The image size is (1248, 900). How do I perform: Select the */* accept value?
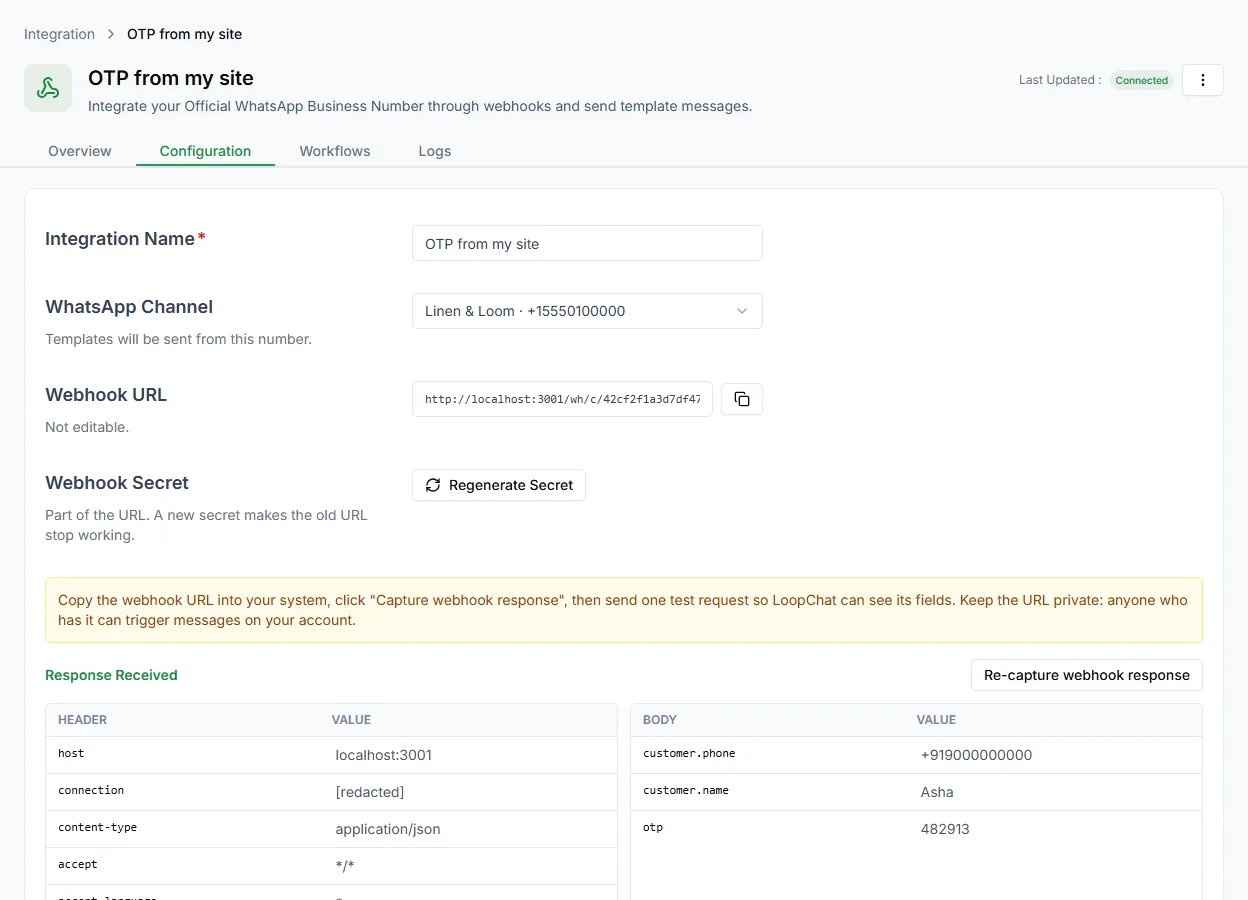click(345, 866)
